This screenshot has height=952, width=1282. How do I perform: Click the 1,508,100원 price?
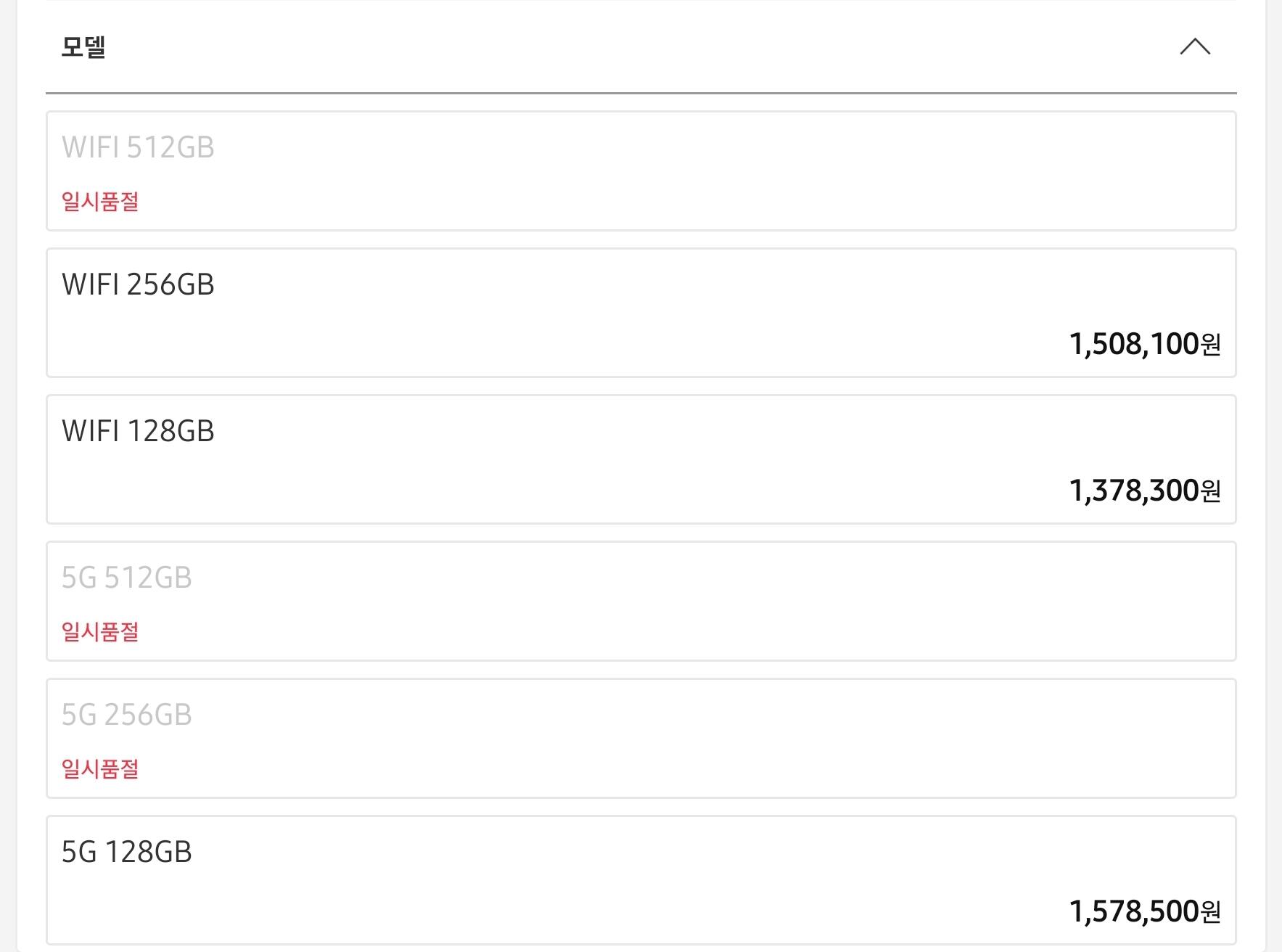[x=1144, y=344]
